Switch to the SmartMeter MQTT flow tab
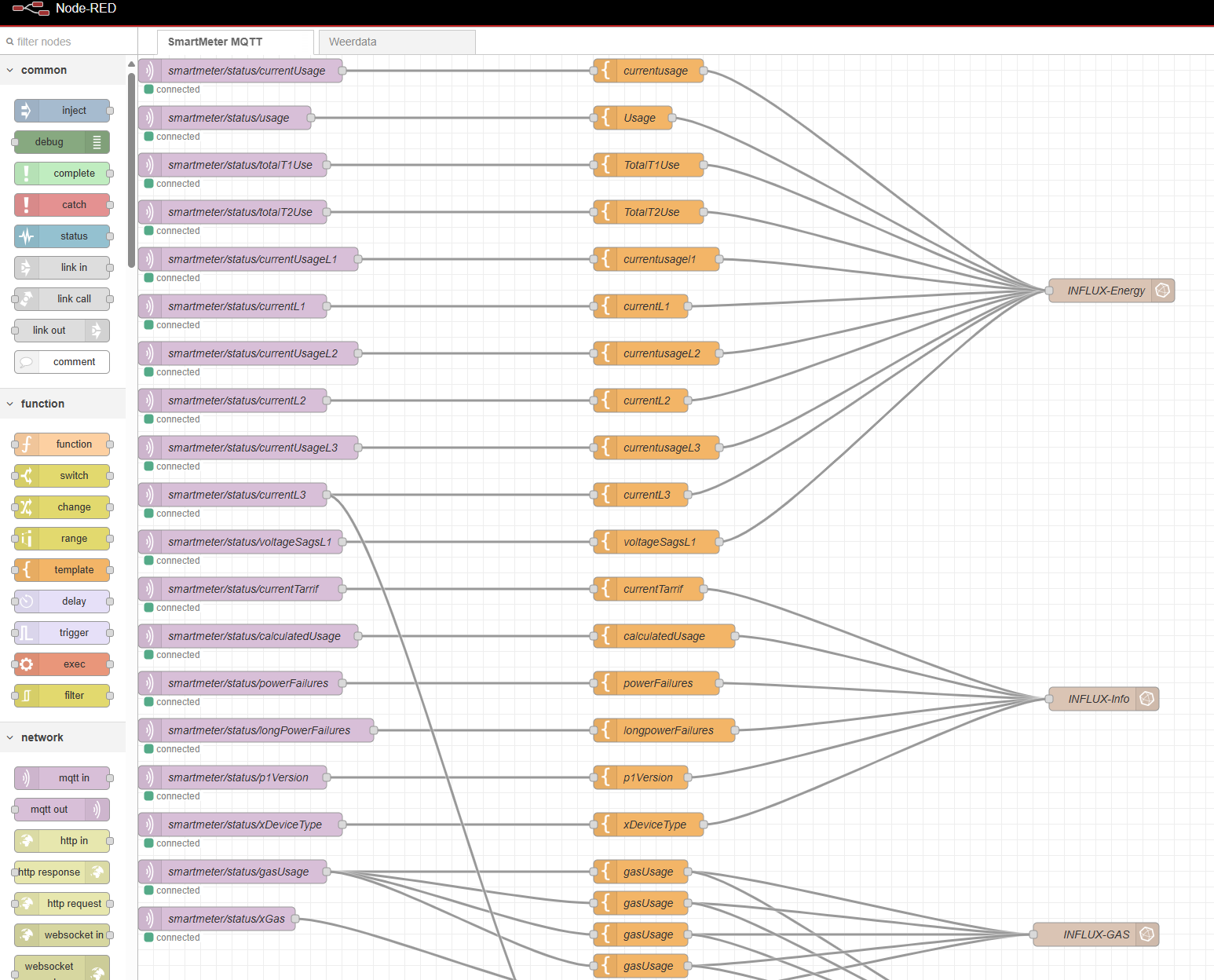 pos(236,42)
